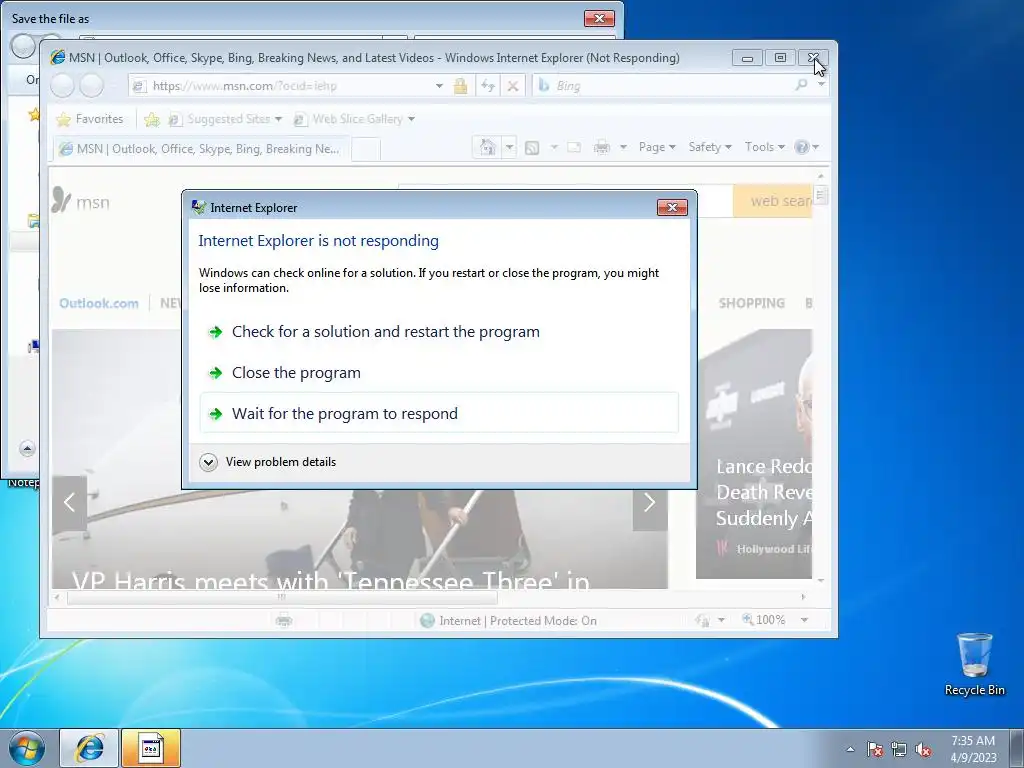Go to previous slide in carousel
This screenshot has height=768, width=1024.
tap(69, 502)
